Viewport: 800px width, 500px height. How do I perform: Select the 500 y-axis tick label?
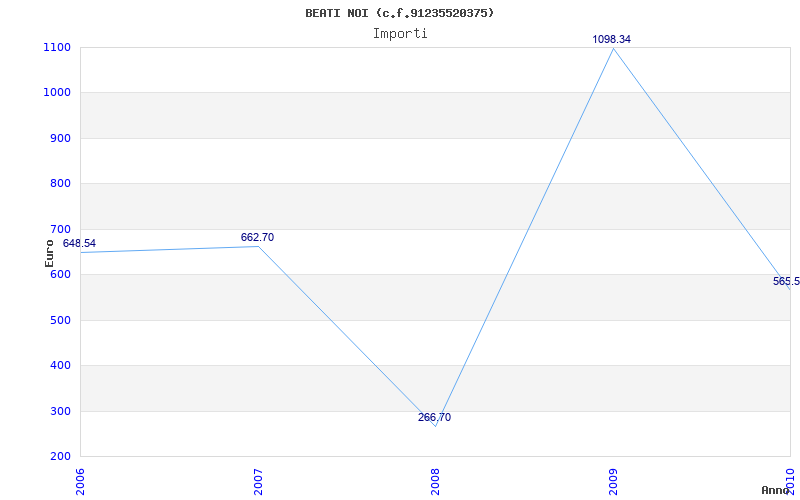pos(59,320)
